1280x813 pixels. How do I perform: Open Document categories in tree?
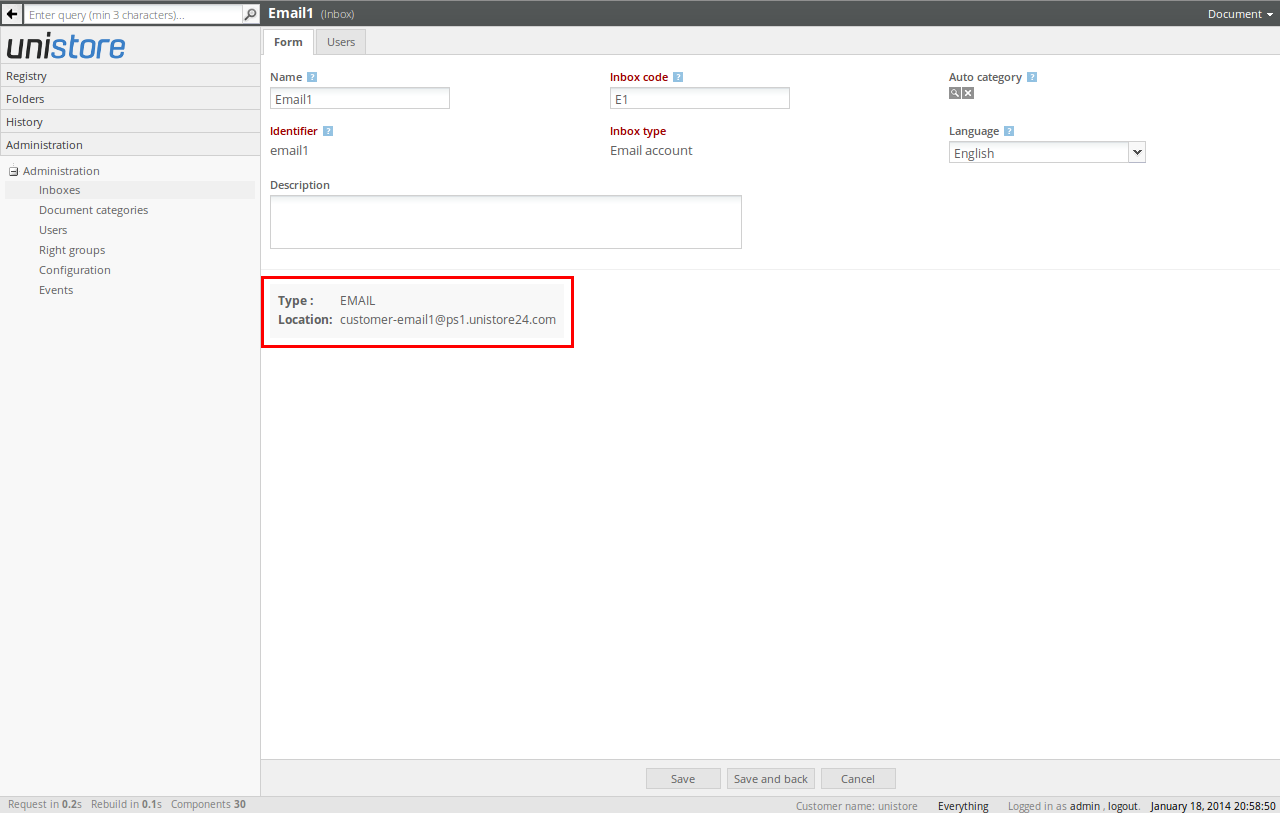coord(93,210)
